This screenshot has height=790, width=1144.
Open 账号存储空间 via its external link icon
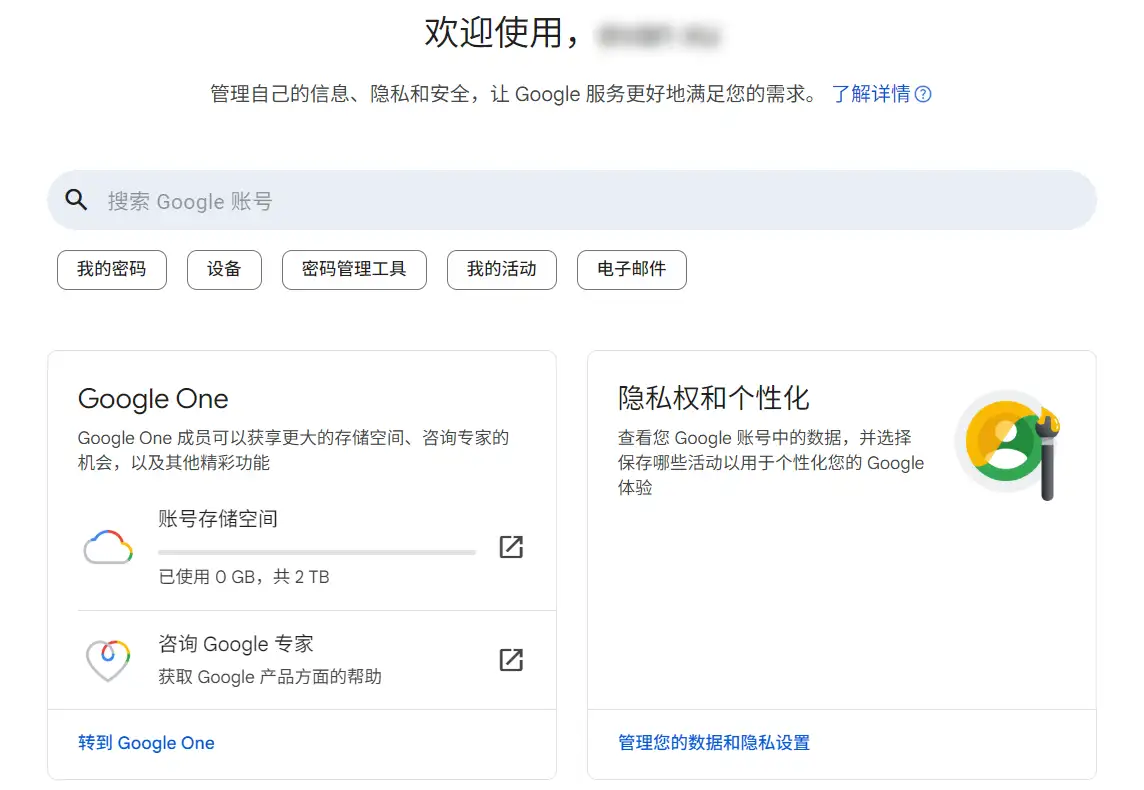click(511, 547)
